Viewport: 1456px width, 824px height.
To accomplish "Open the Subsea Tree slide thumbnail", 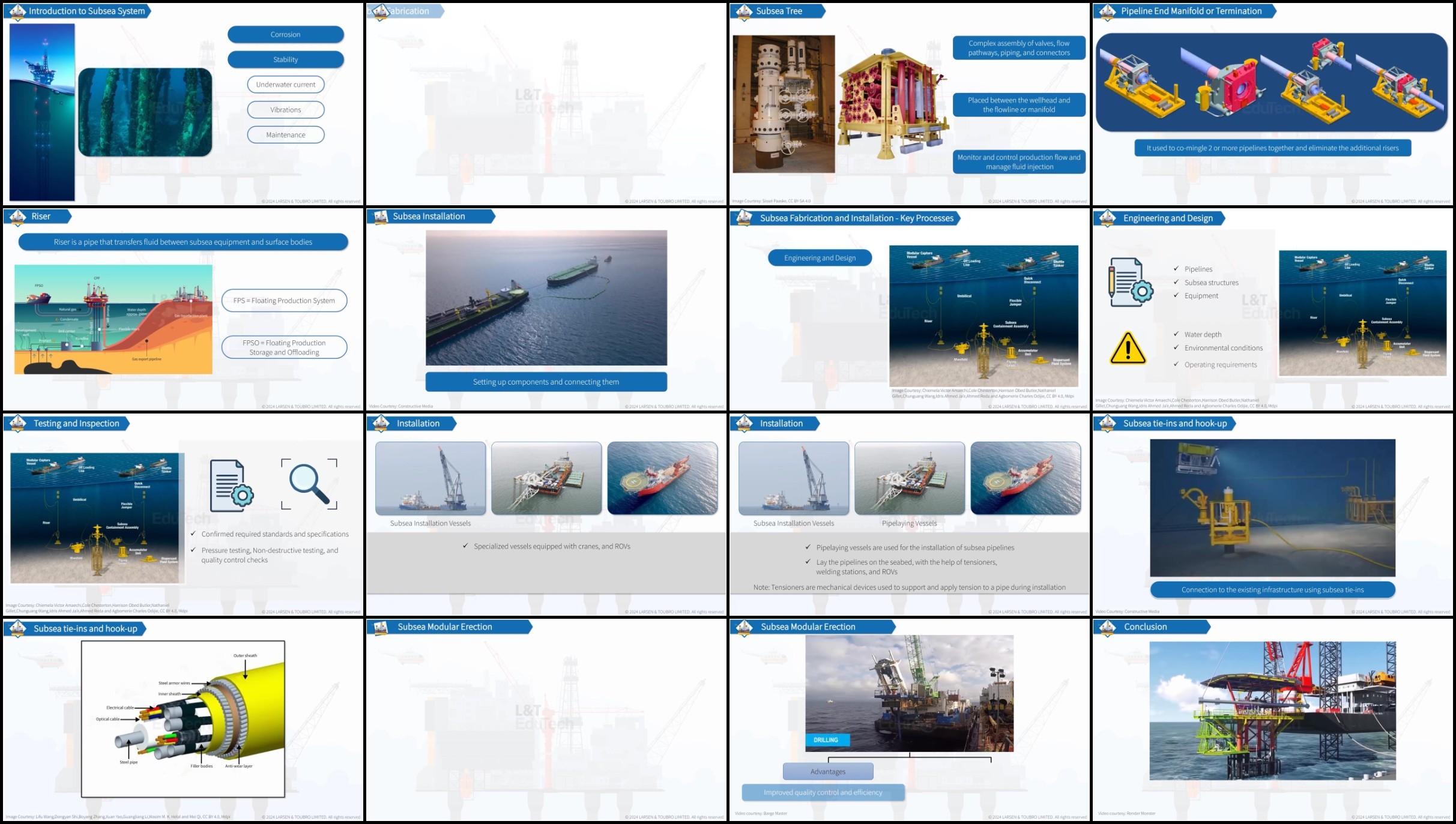I will [x=909, y=104].
